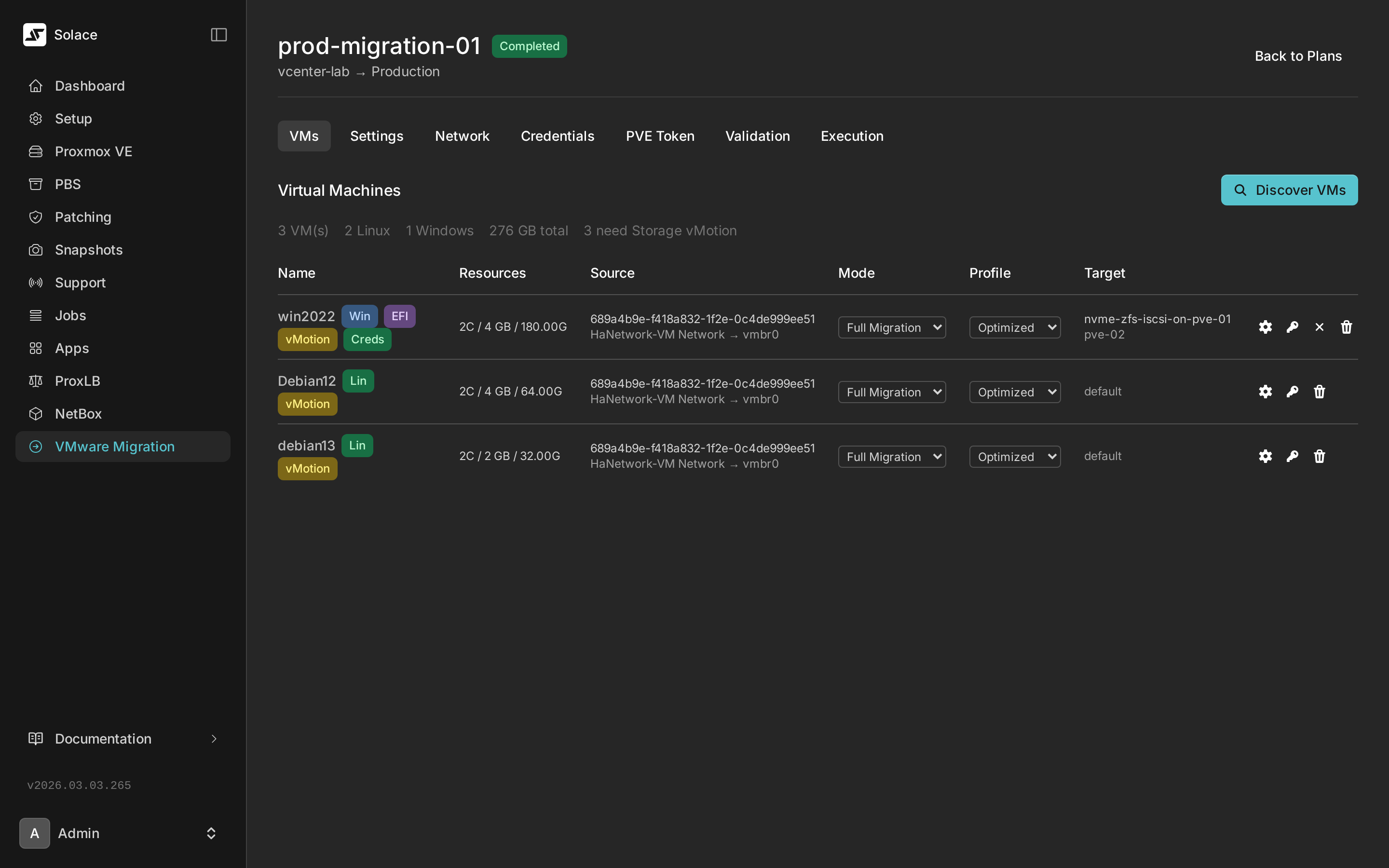
Task: Open settings for the win2022 VM row
Action: 1265,326
